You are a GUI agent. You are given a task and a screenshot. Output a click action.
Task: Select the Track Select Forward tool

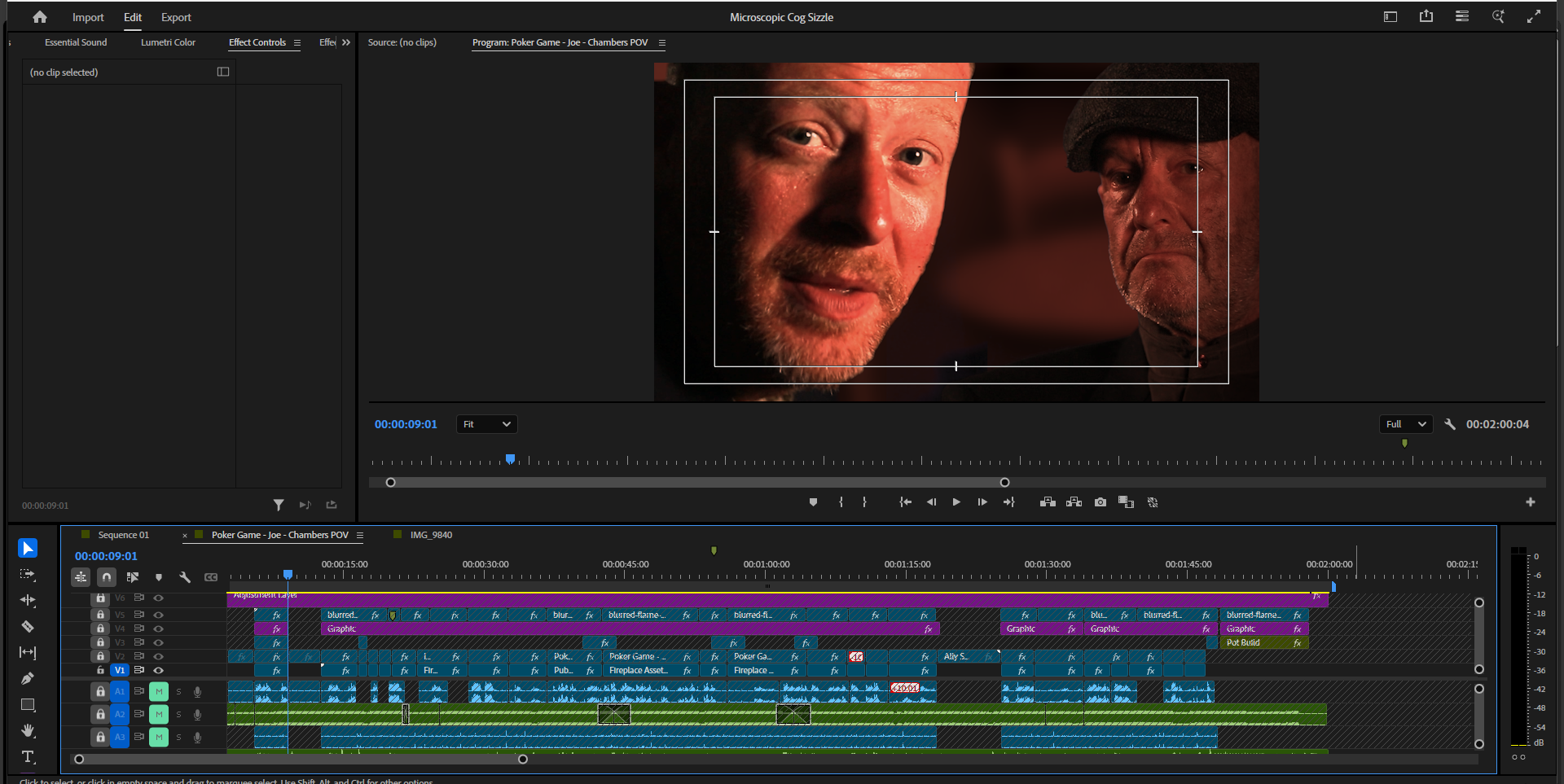[28, 574]
